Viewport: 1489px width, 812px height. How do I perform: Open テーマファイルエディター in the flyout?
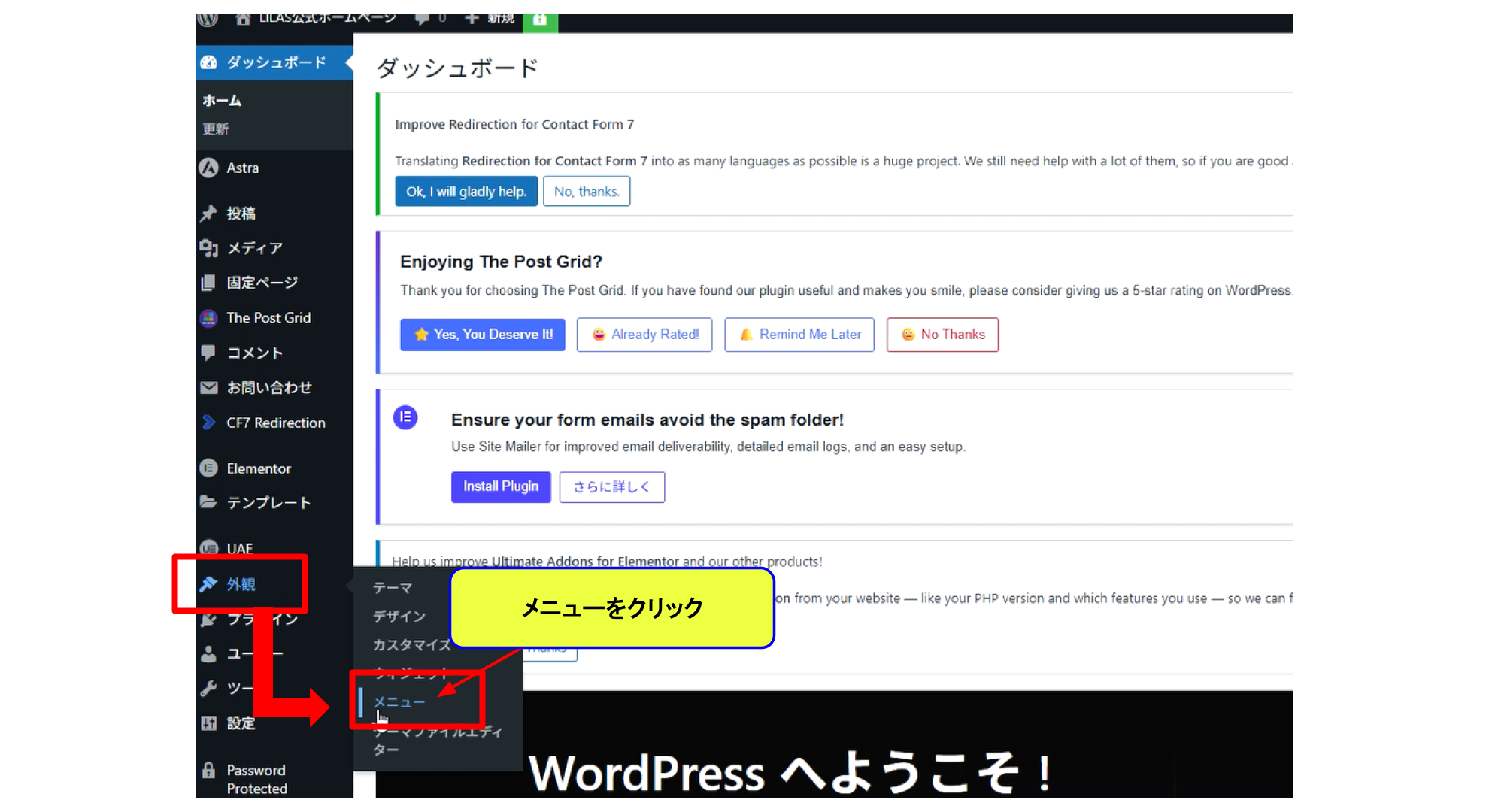(x=438, y=741)
